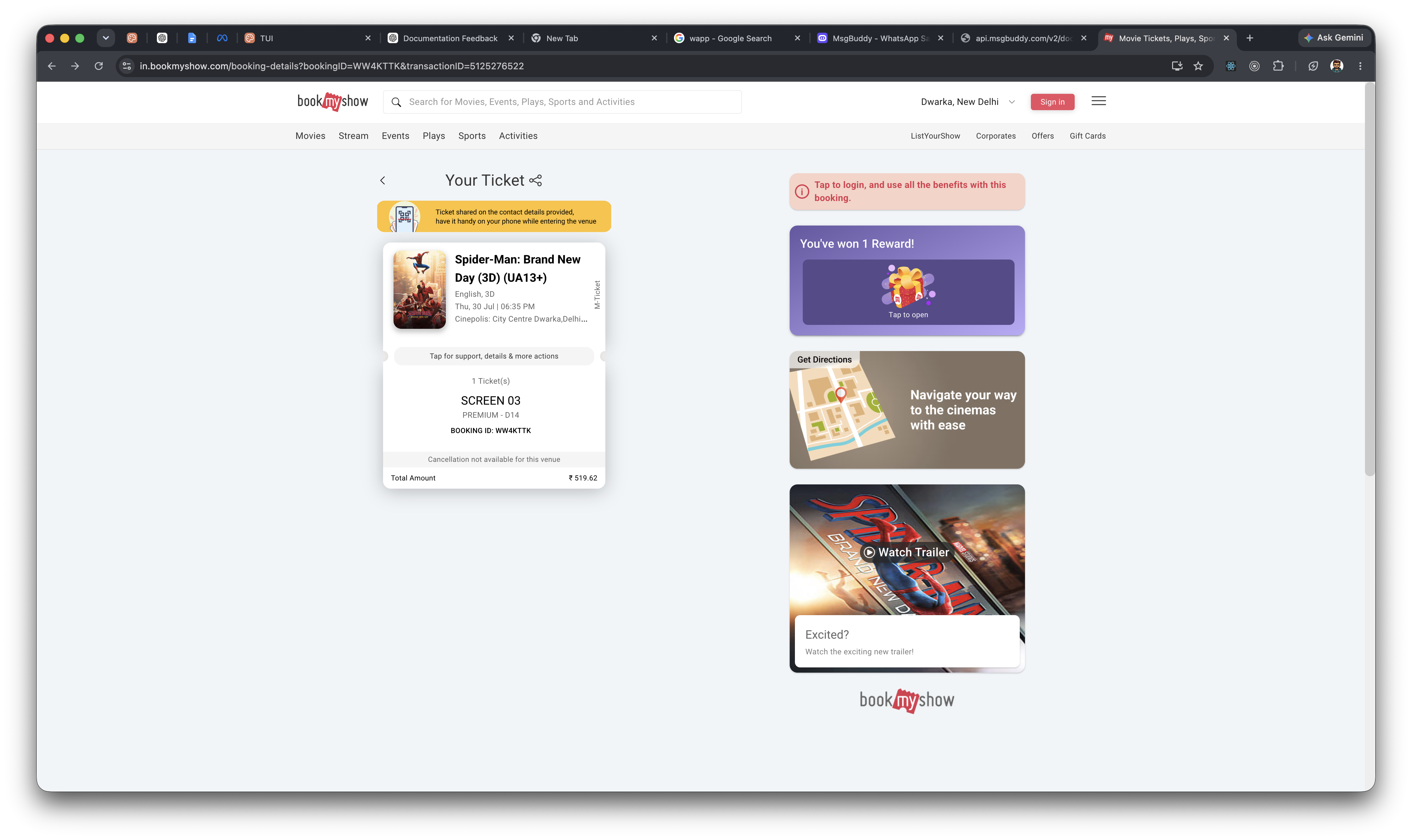The width and height of the screenshot is (1412, 840).
Task: Open the Corporates link
Action: coord(996,136)
